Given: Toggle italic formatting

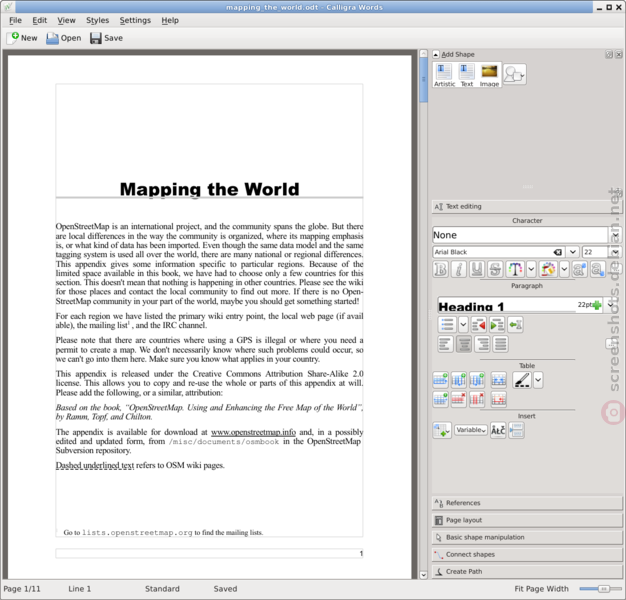Looking at the screenshot, I should pos(459,269).
